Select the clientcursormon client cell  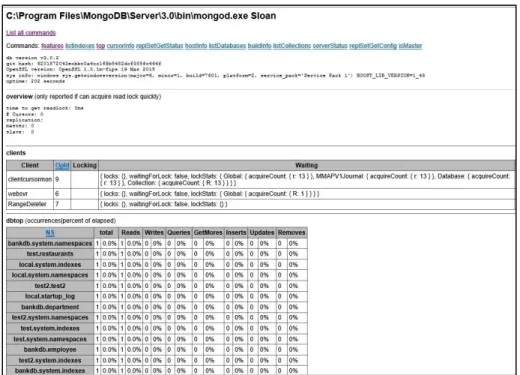(30, 179)
